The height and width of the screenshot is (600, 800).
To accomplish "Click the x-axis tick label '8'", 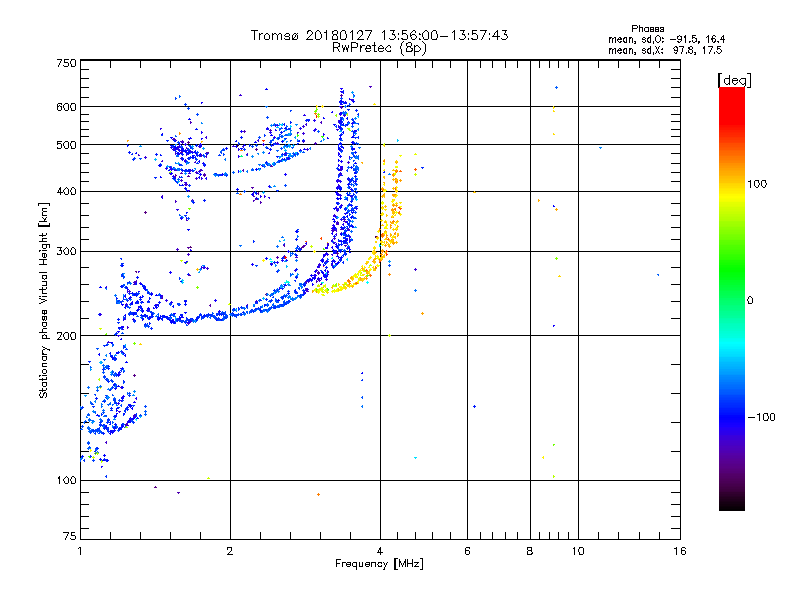I will [x=530, y=551].
